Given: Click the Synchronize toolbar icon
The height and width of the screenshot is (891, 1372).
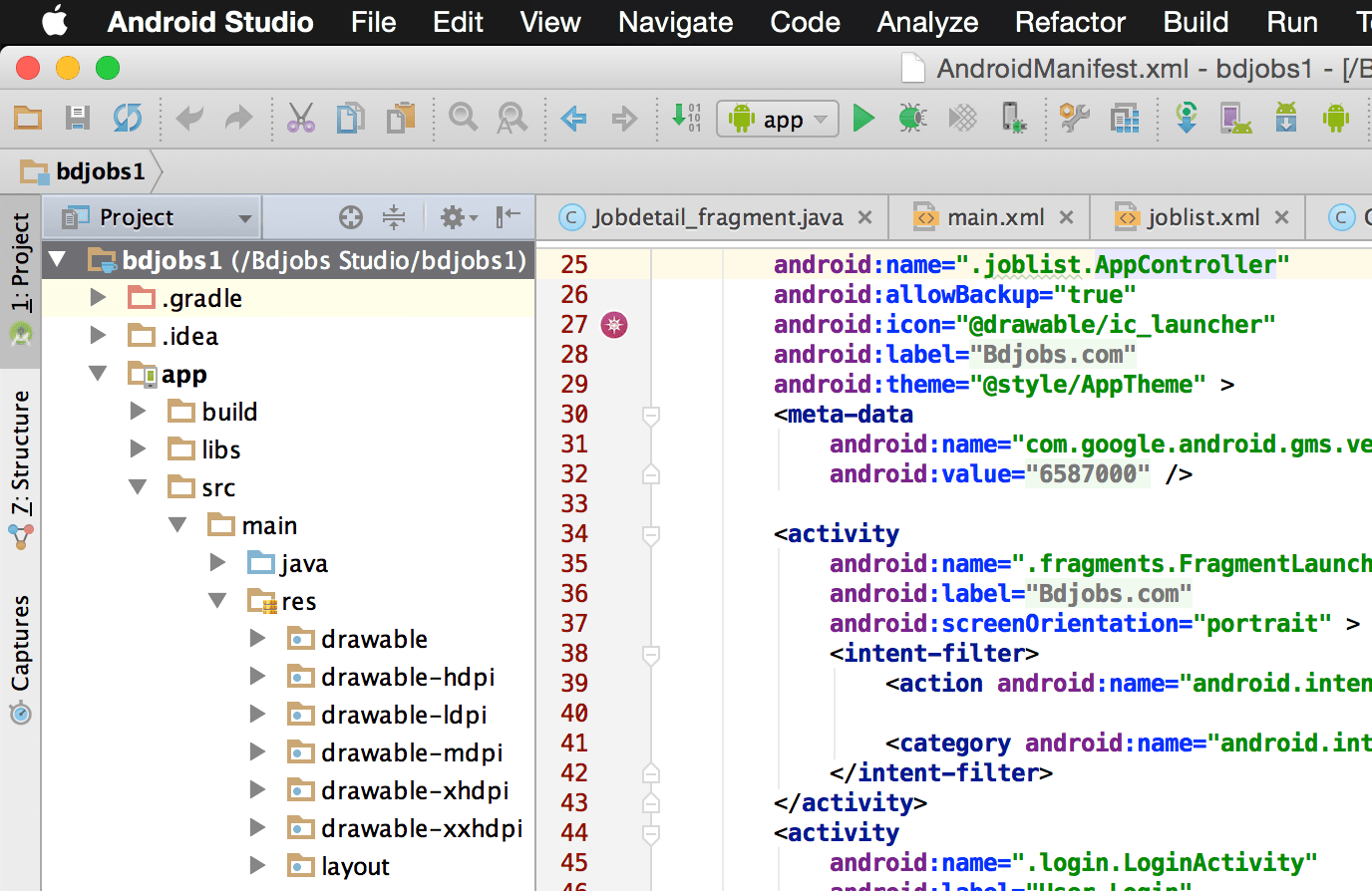Looking at the screenshot, I should [128, 119].
